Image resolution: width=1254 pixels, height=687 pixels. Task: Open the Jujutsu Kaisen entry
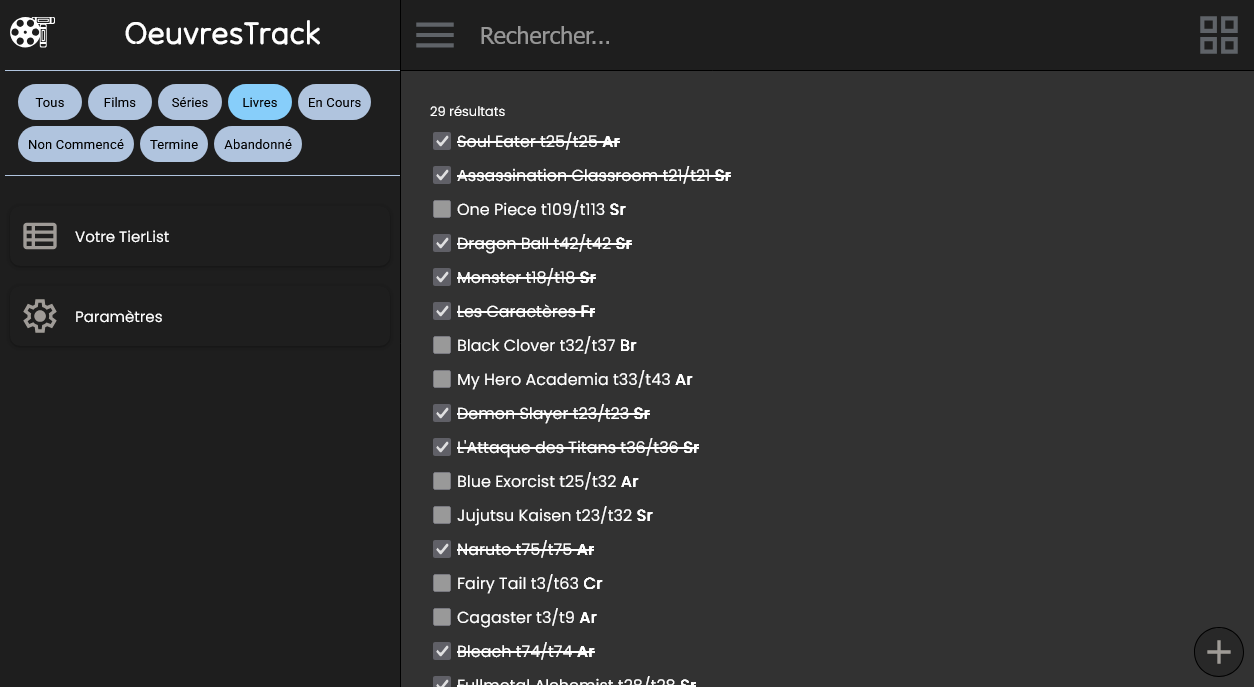click(x=554, y=515)
